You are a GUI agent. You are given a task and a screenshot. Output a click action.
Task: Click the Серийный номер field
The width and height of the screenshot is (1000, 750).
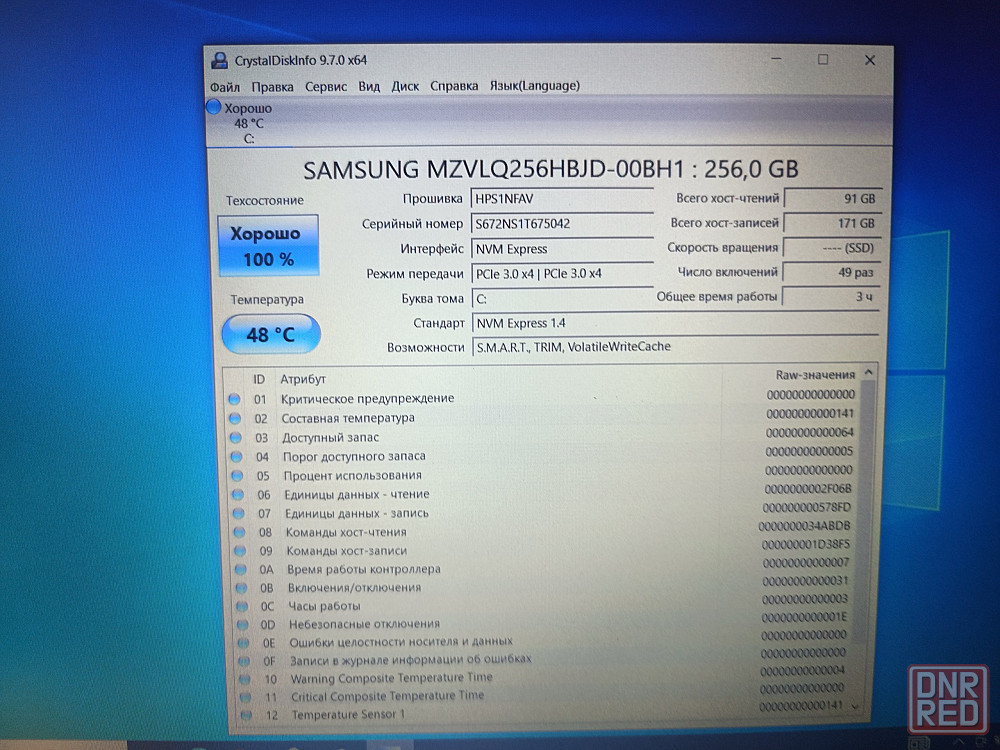click(562, 224)
